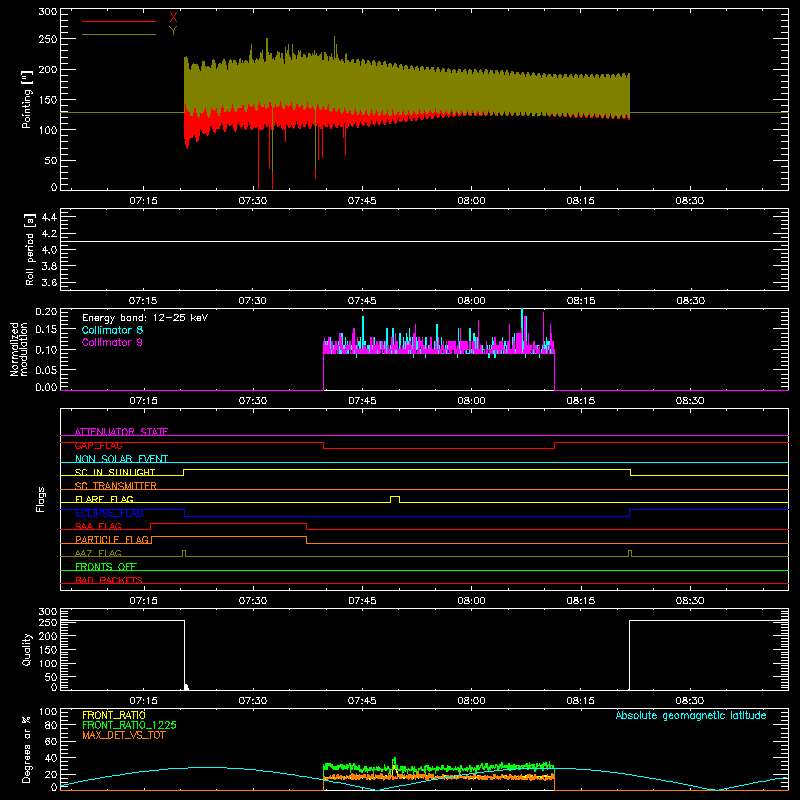This screenshot has height=800, width=800.
Task: Click 07:30 tick label under Flags plot
Action: (253, 601)
